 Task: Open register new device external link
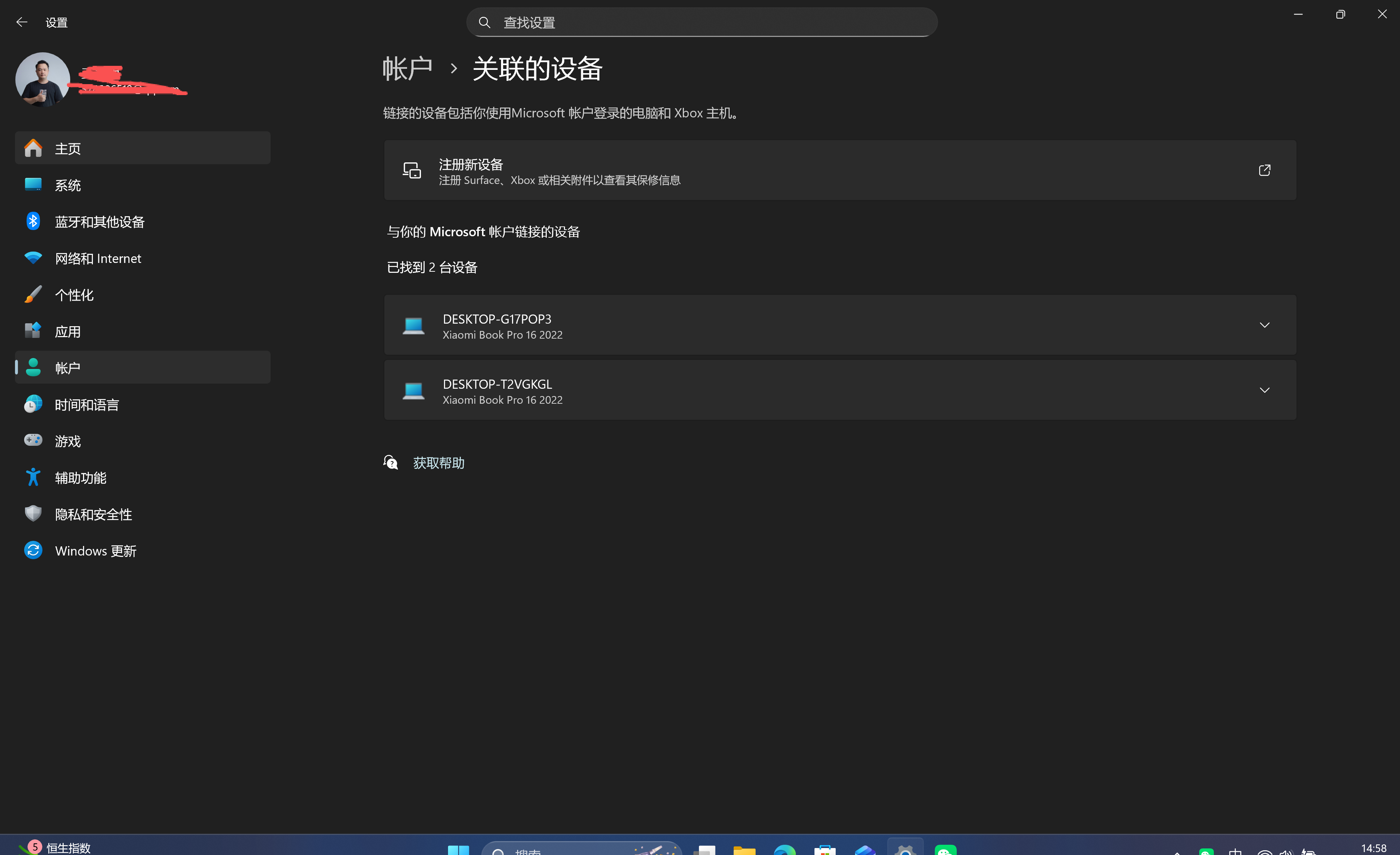(1264, 170)
